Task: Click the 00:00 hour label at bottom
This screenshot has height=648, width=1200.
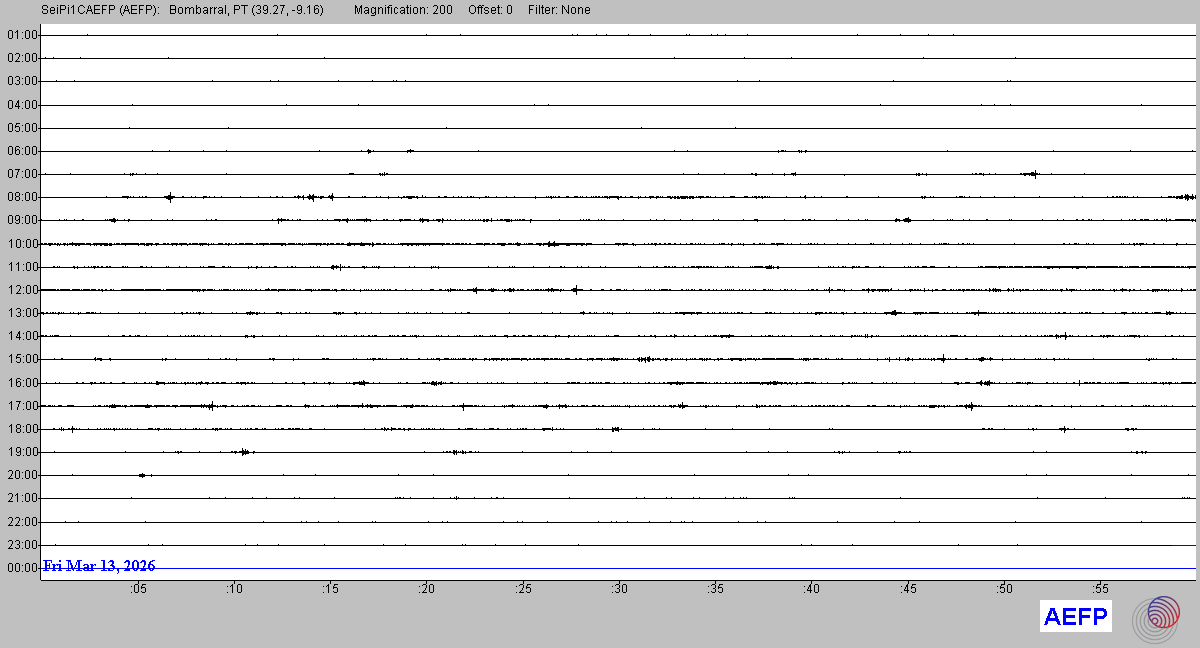Action: [x=22, y=568]
